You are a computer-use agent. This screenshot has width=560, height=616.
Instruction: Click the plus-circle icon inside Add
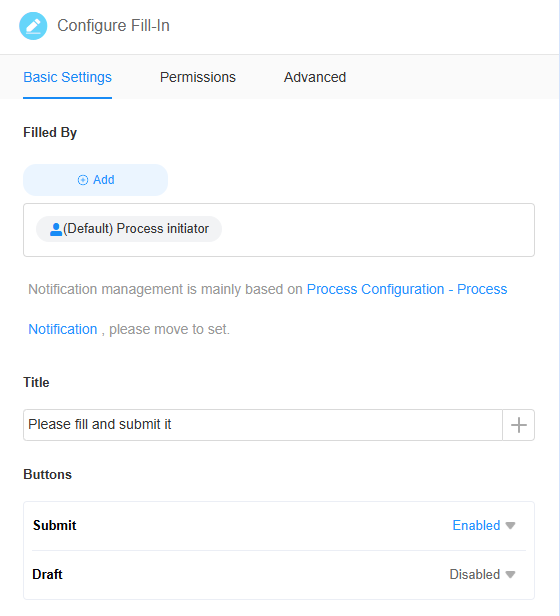coord(83,180)
